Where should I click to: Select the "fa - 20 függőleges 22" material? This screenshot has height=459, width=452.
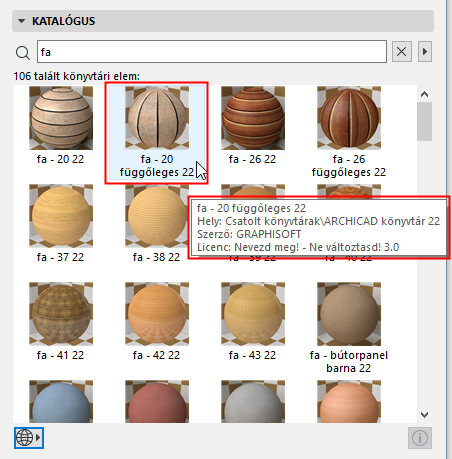pos(157,132)
